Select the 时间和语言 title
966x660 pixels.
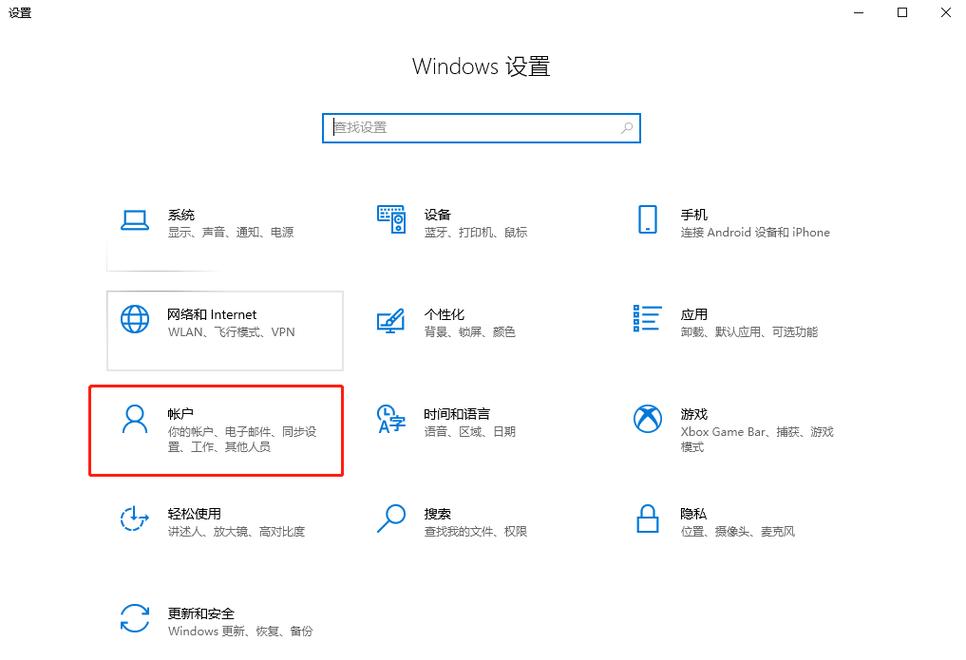point(457,414)
